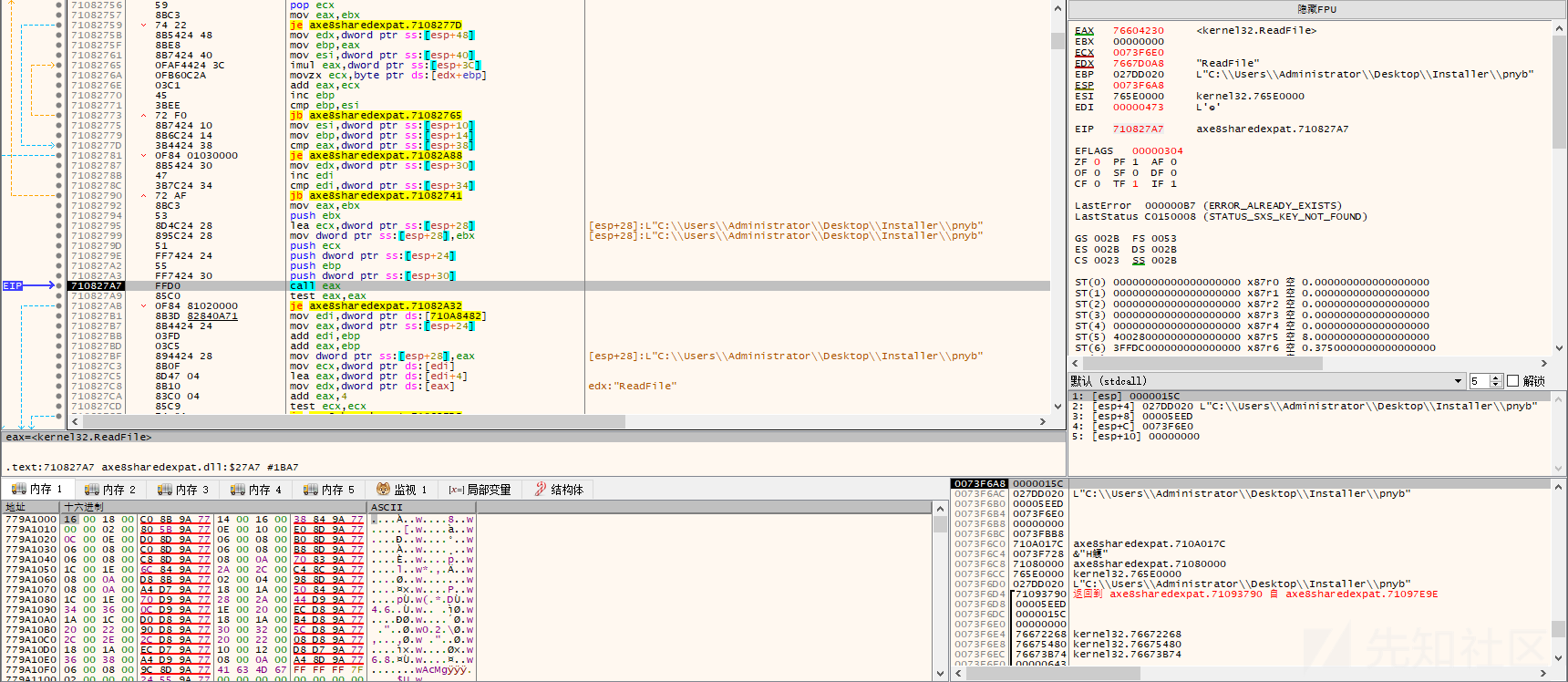Down arrow of stack panel scrollbar
1568x682 pixels.
(x=1560, y=660)
